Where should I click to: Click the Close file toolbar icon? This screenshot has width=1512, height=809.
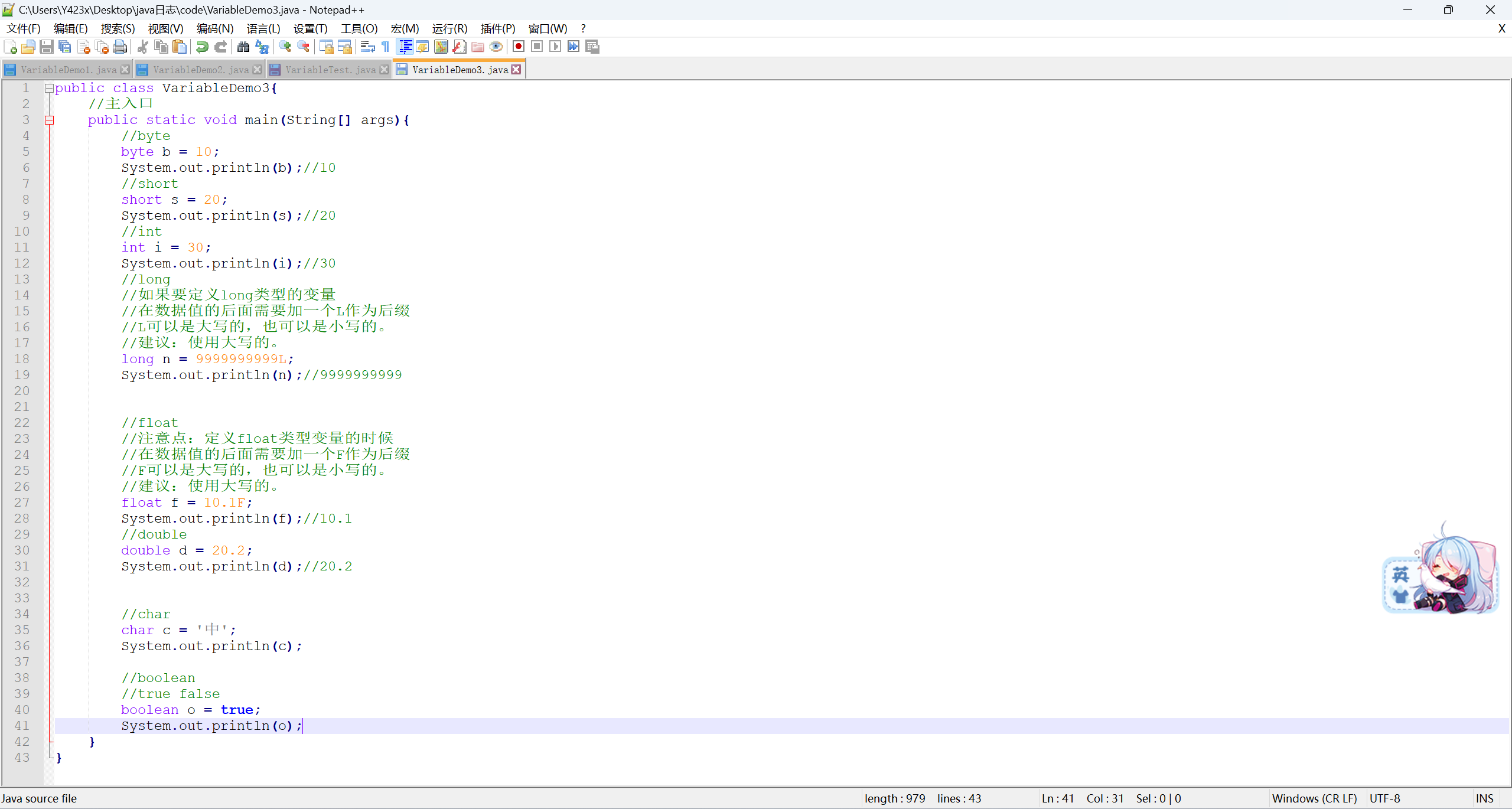tap(83, 47)
